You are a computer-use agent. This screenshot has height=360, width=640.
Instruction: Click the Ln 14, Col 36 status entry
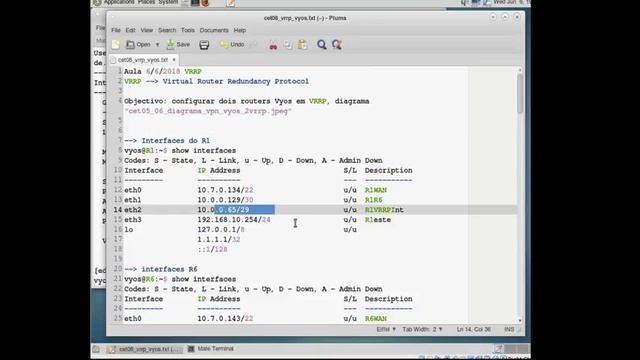[x=473, y=329]
